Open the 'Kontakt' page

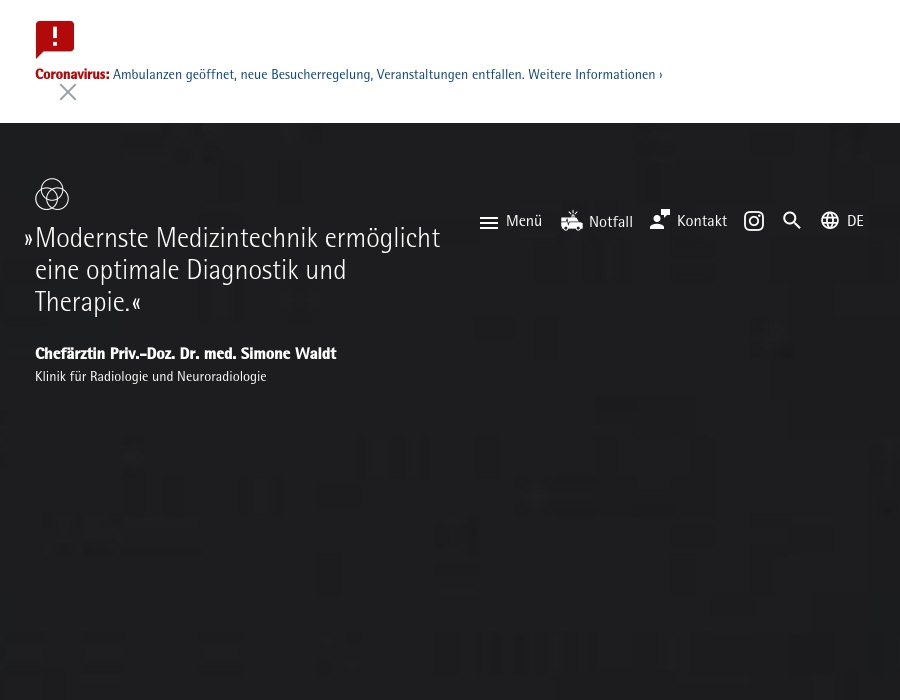[x=702, y=221]
